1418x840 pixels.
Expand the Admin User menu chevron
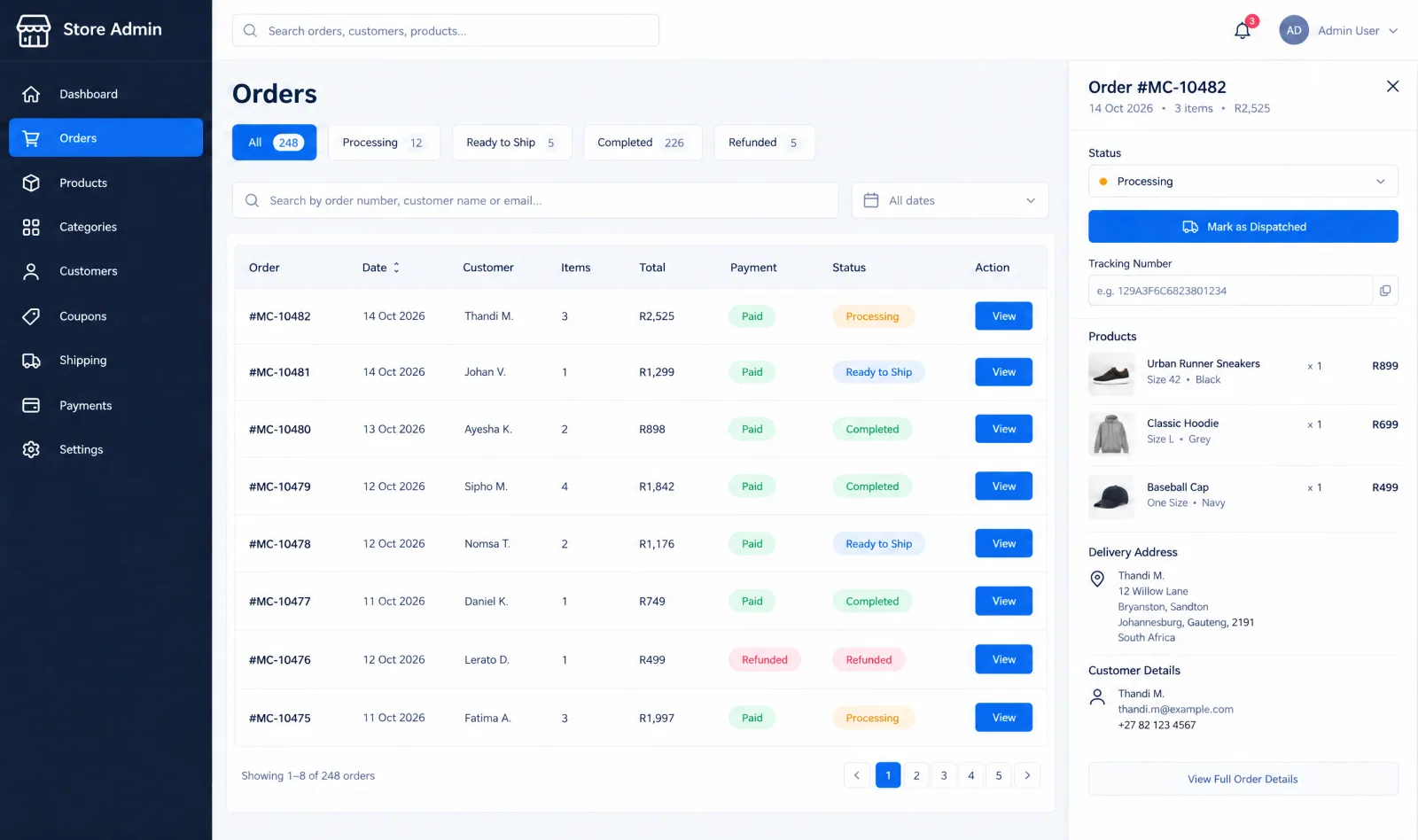pos(1393,31)
